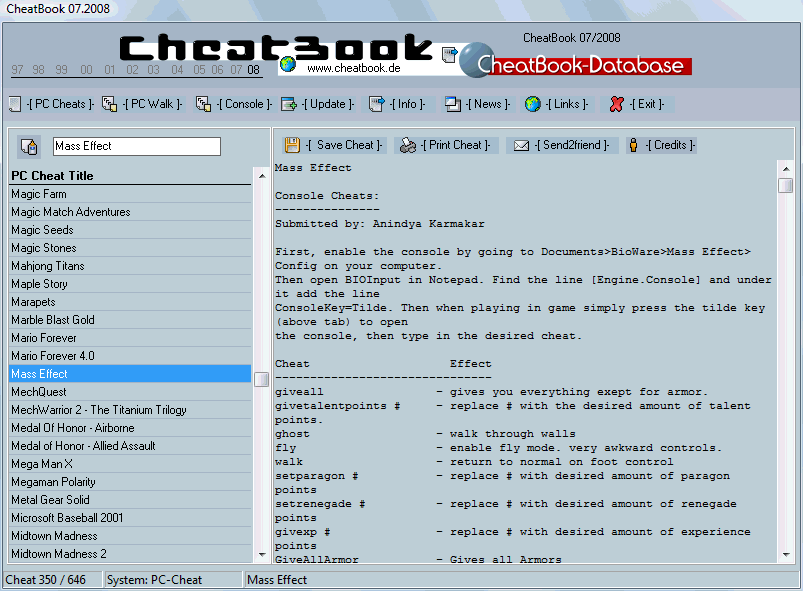Image resolution: width=803 pixels, height=591 pixels.
Task: Click the Links globe icon
Action: tap(533, 104)
